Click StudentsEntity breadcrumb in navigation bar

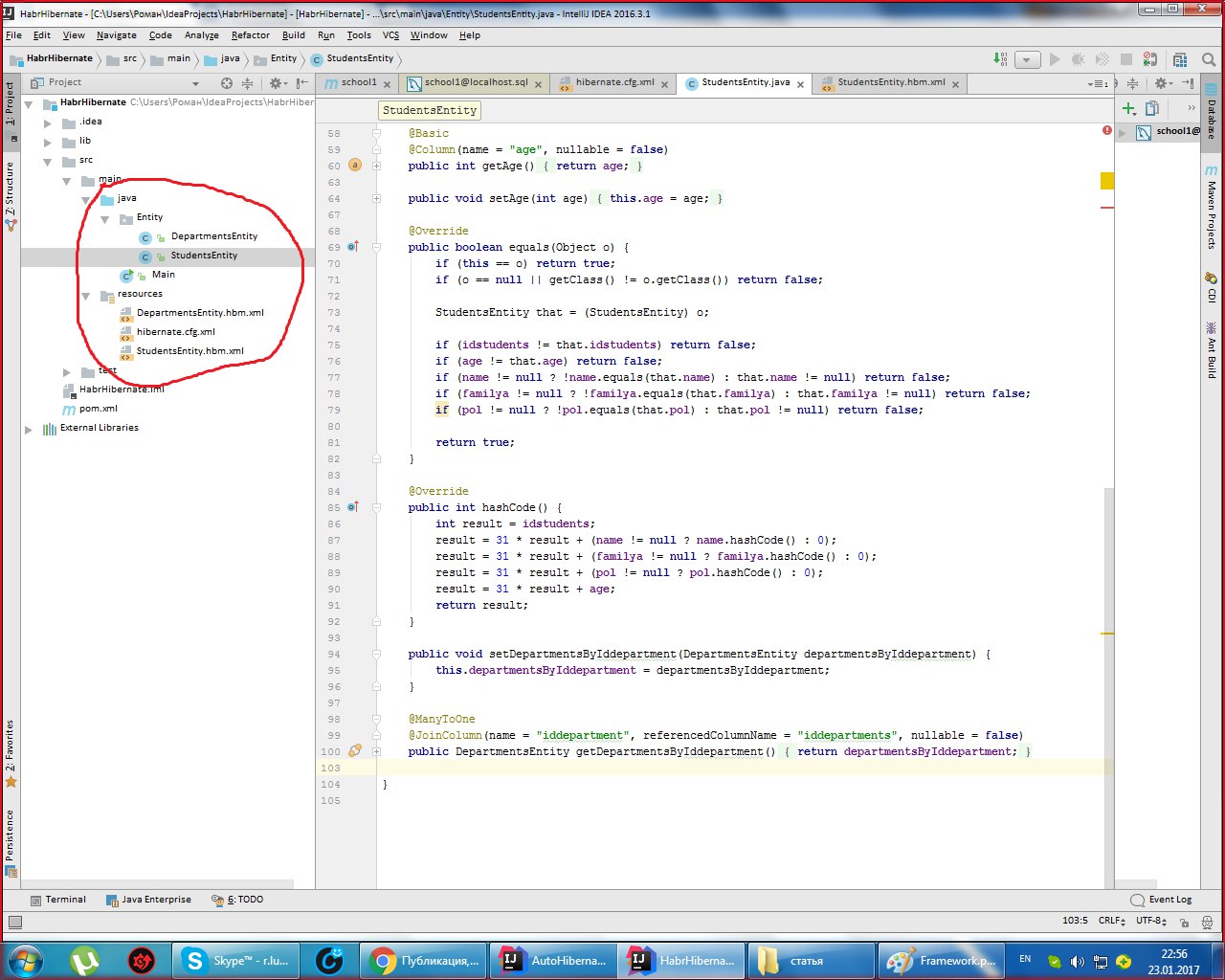[352, 59]
